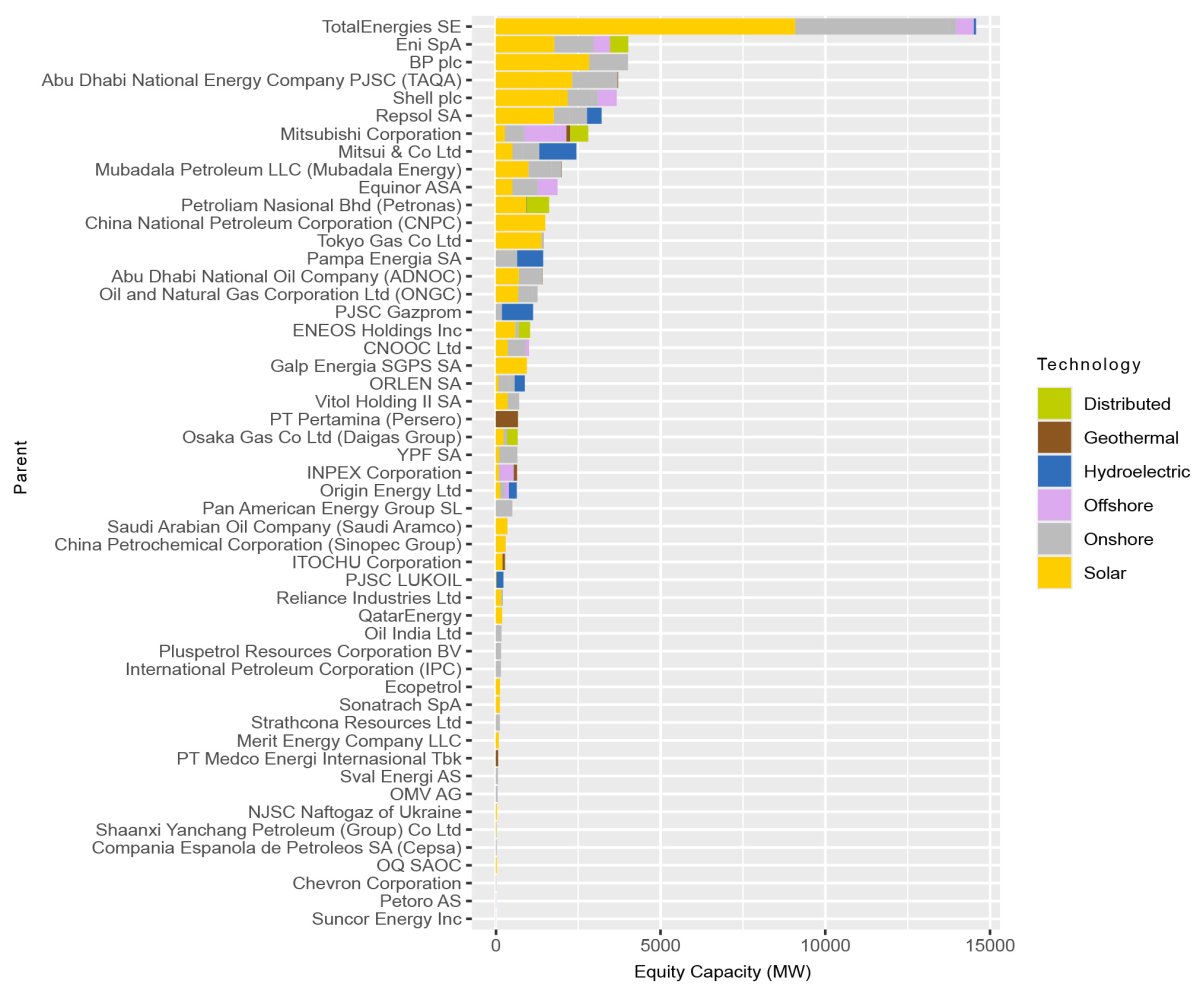Select the Hydroelectric blue legend swatch

click(1054, 471)
